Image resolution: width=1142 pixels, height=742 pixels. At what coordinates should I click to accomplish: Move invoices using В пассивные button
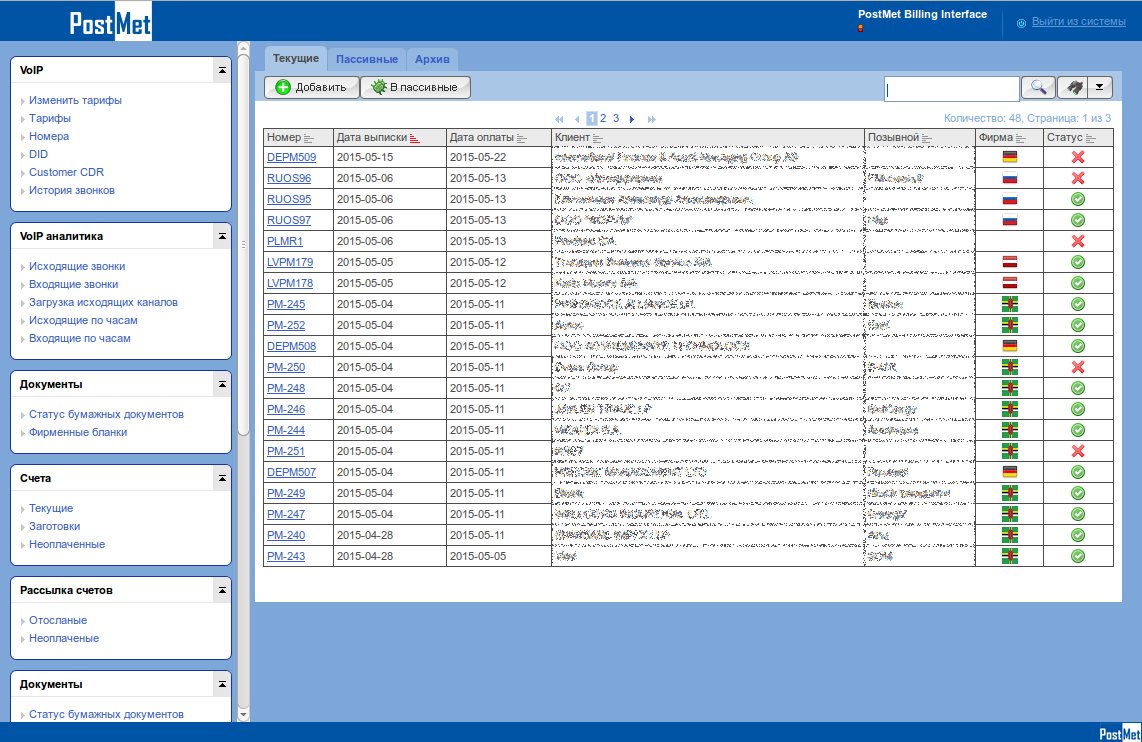click(x=415, y=87)
